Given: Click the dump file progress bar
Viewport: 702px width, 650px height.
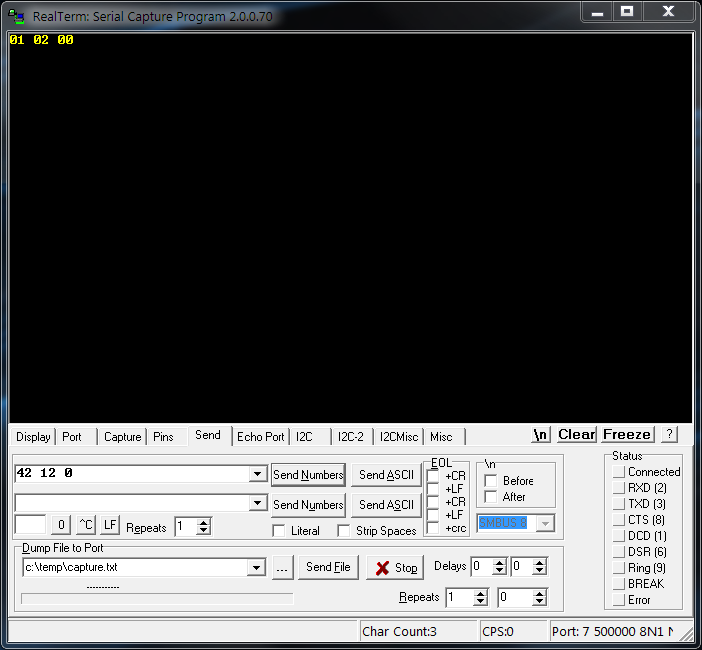Looking at the screenshot, I should tap(157, 599).
